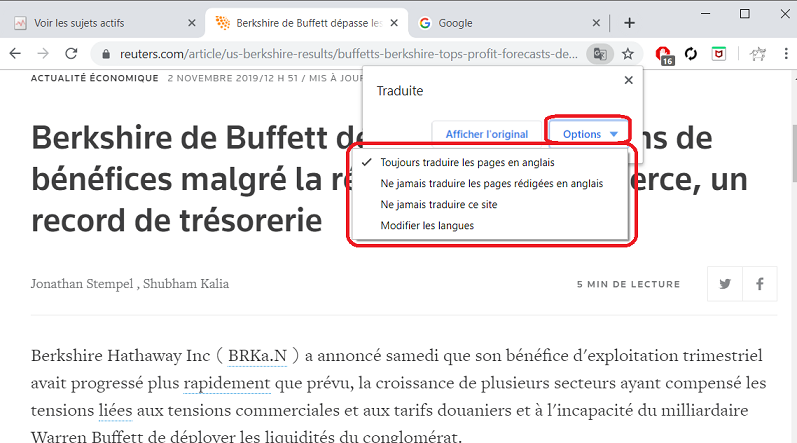This screenshot has width=797, height=443.
Task: Open the red shield extension icon
Action: pos(719,53)
